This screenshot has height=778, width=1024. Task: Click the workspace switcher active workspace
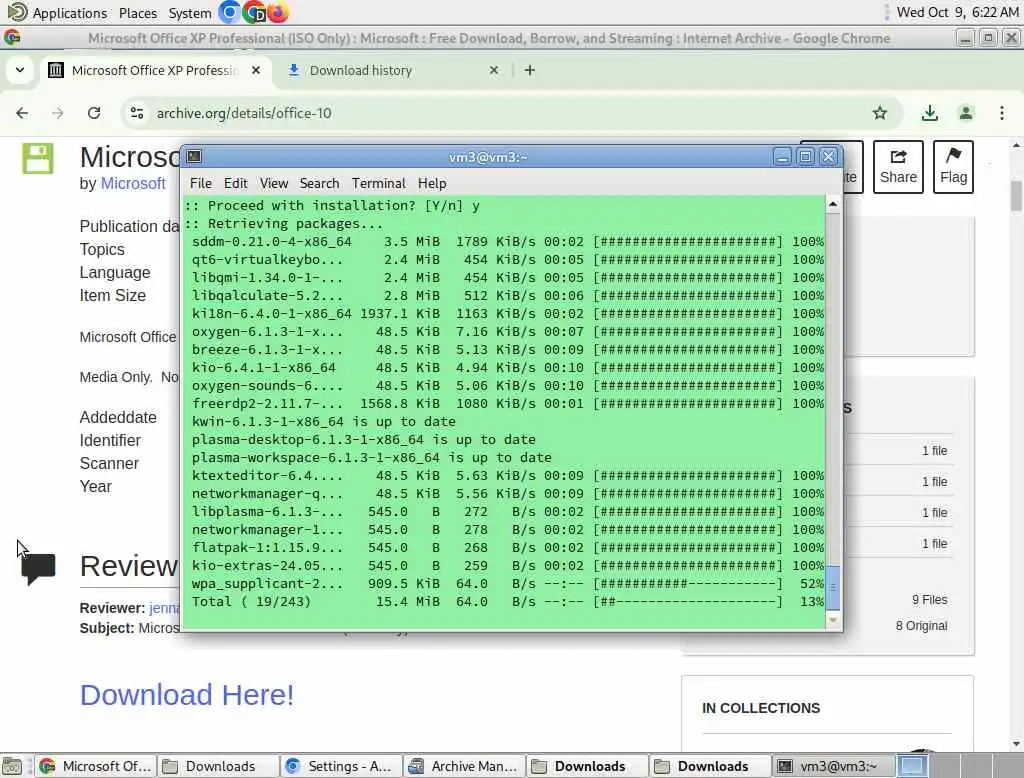912,766
